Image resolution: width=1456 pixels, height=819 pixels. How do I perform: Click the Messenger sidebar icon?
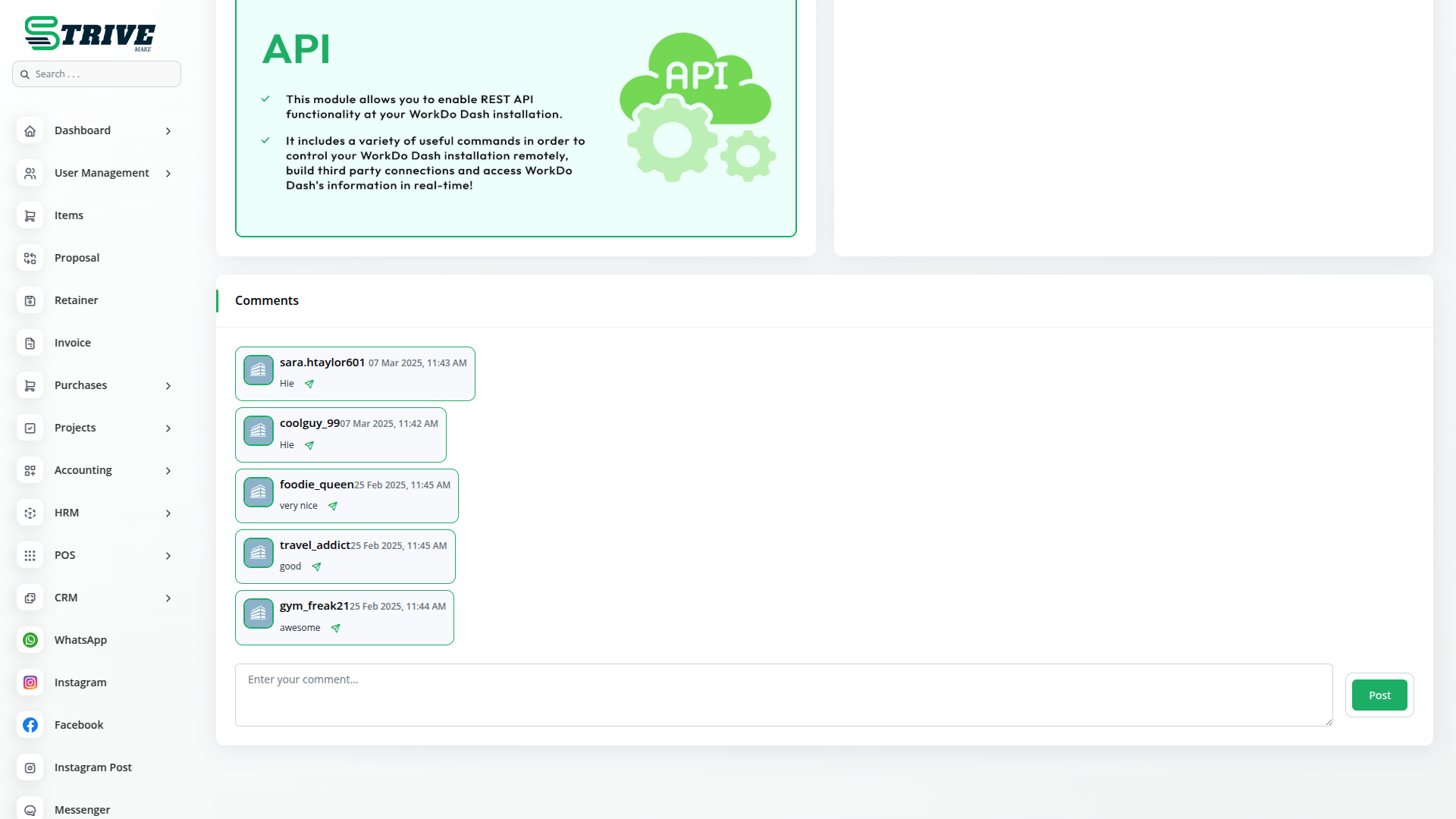(x=30, y=809)
